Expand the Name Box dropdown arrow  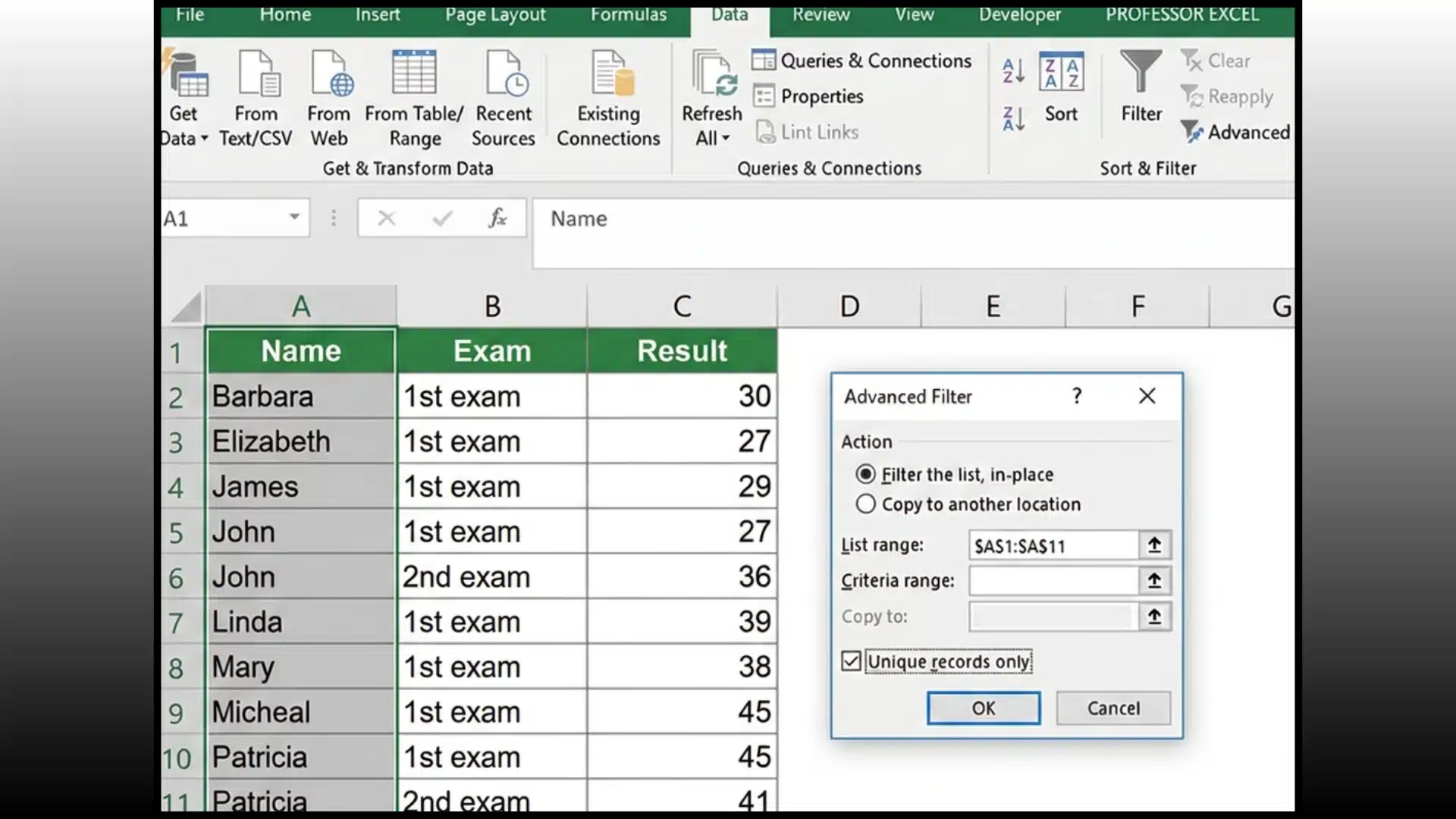tap(294, 218)
